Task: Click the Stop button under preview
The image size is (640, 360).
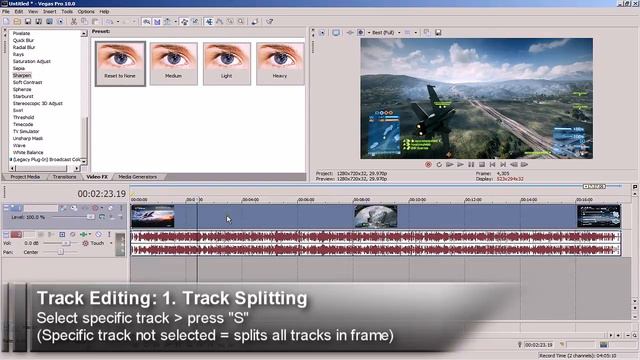Action: coord(482,164)
